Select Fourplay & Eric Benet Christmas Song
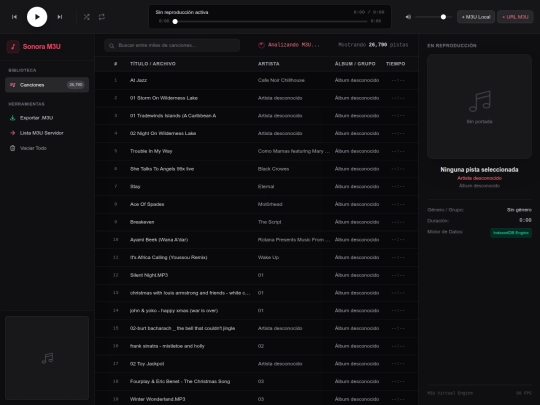540x405 pixels. 257,381
